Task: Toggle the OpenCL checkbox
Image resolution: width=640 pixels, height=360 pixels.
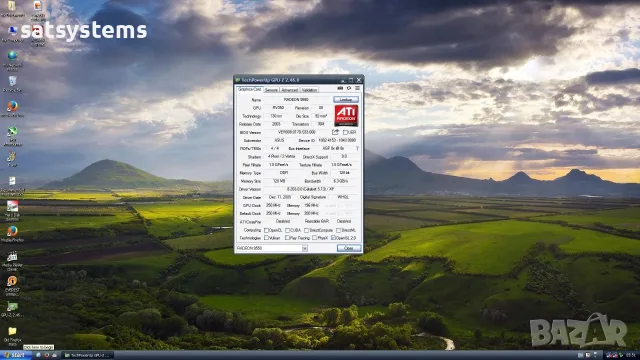Action: point(267,230)
